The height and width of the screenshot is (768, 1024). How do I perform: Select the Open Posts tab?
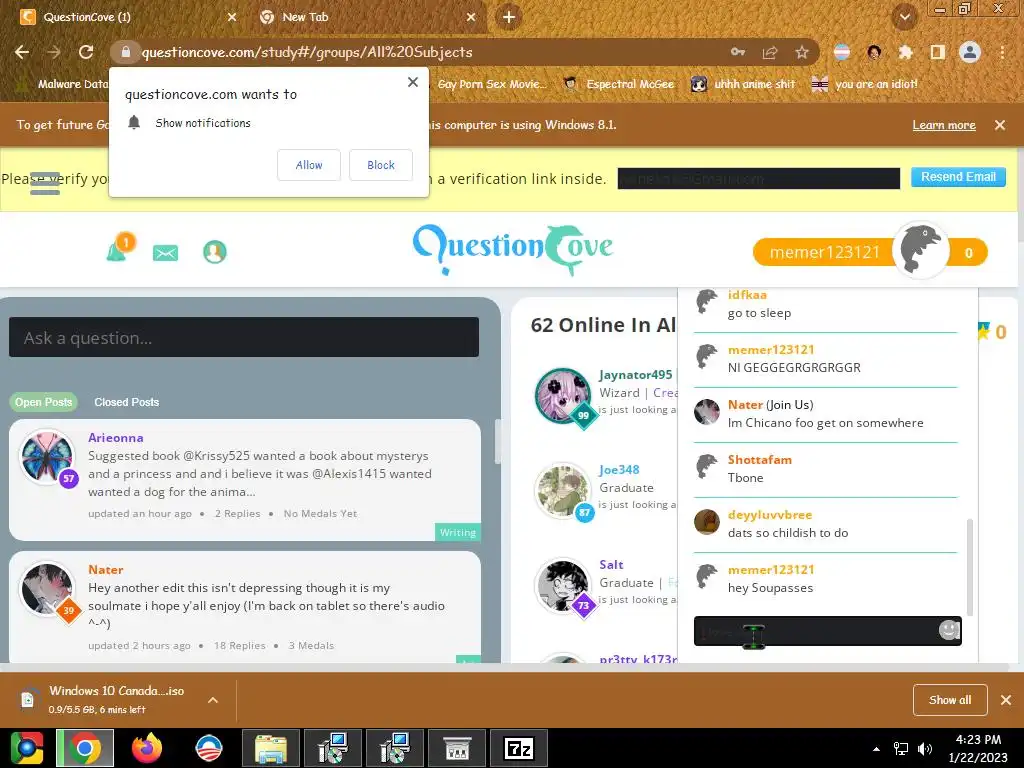point(43,402)
